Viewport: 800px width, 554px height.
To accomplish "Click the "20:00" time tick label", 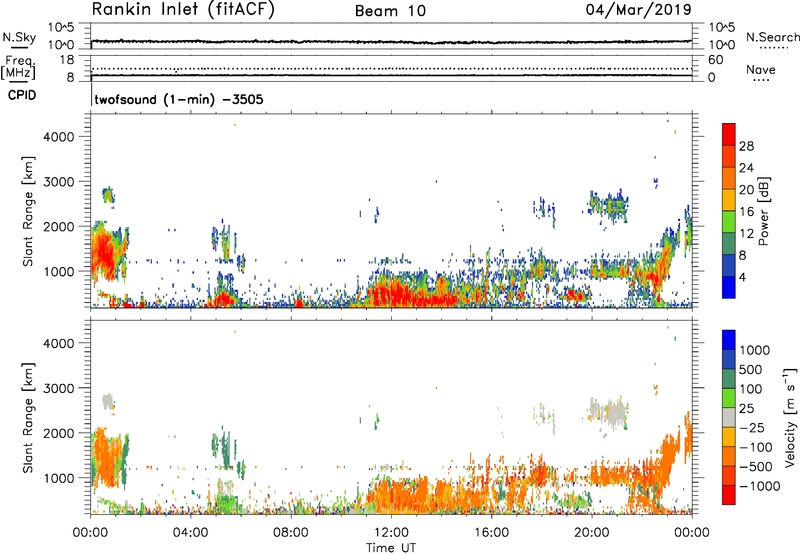I will point(592,533).
